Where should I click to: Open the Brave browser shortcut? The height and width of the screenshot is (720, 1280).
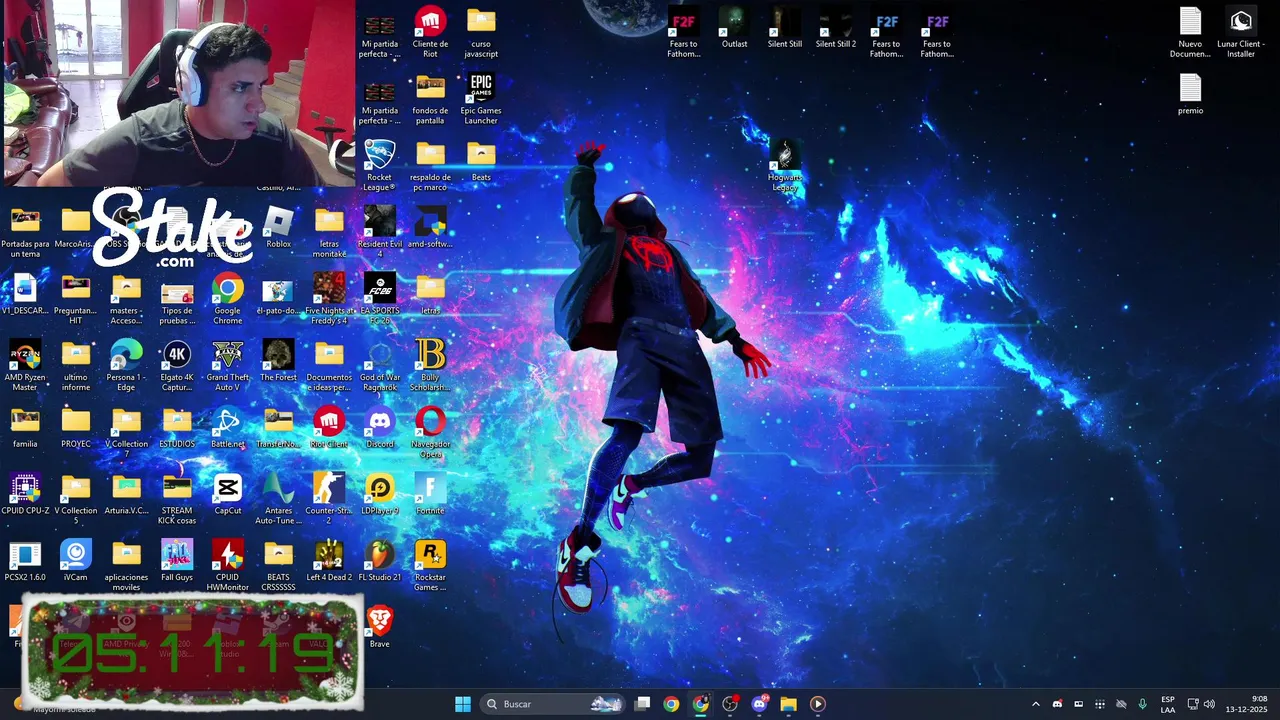(380, 627)
